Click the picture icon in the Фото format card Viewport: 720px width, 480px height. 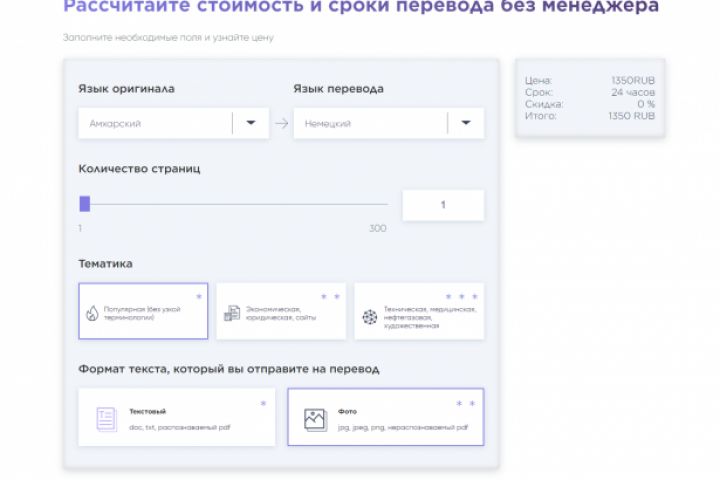315,419
